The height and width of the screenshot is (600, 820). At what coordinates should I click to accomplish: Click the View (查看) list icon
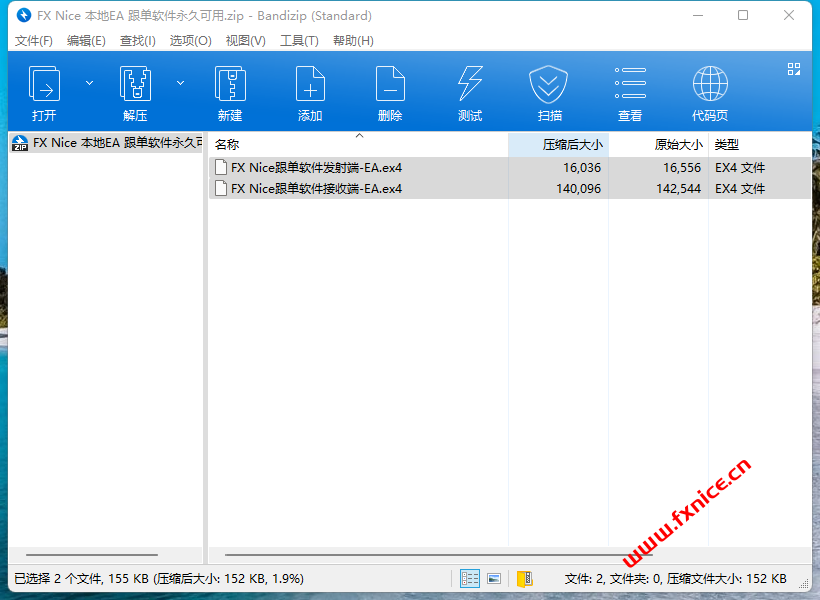click(x=630, y=83)
